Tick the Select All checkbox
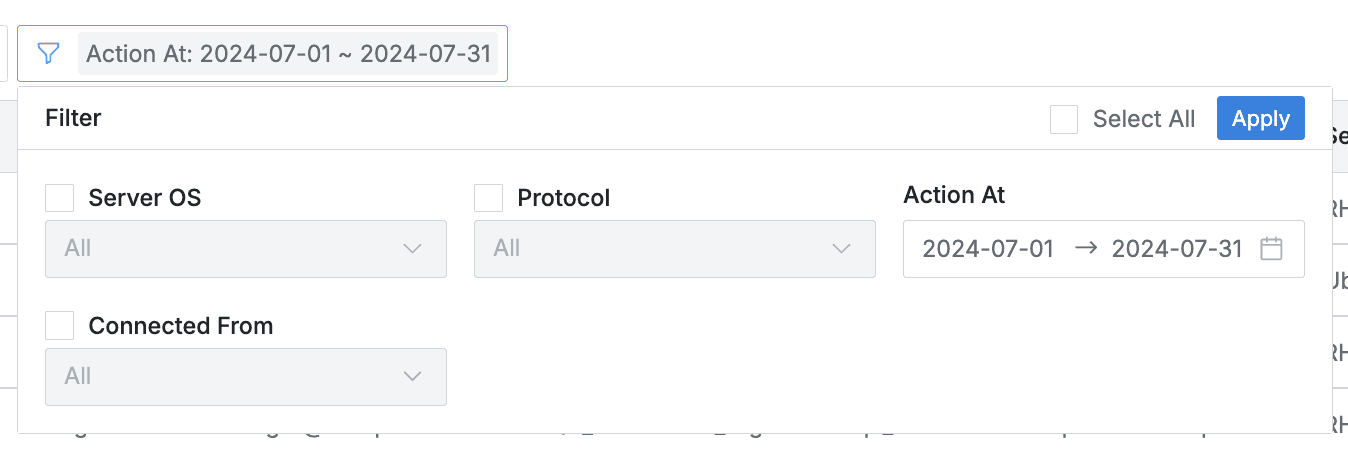The width and height of the screenshot is (1348, 456). click(1064, 119)
